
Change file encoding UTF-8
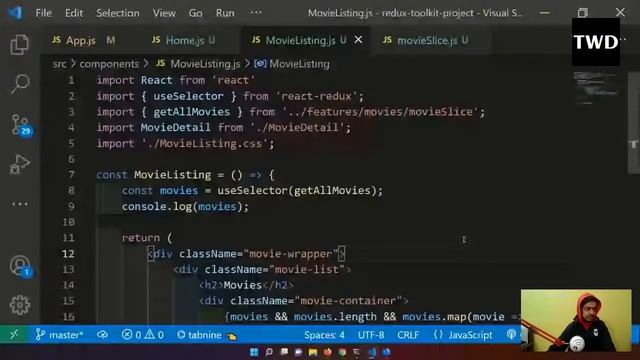click(x=371, y=335)
